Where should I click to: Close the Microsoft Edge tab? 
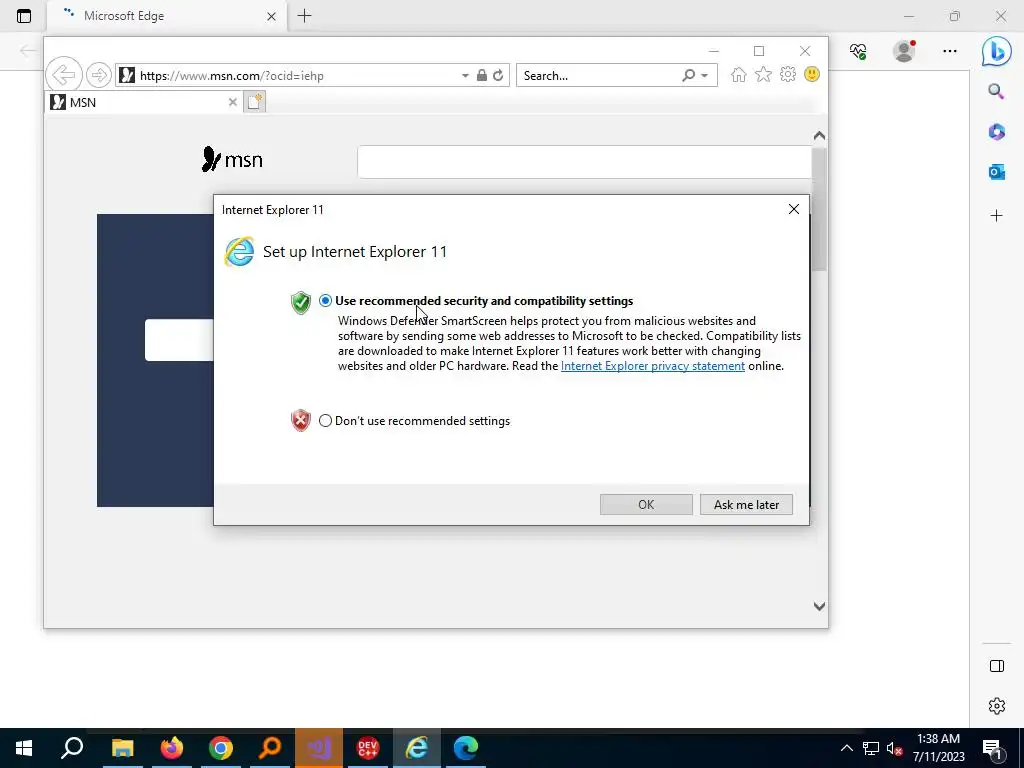click(x=272, y=16)
